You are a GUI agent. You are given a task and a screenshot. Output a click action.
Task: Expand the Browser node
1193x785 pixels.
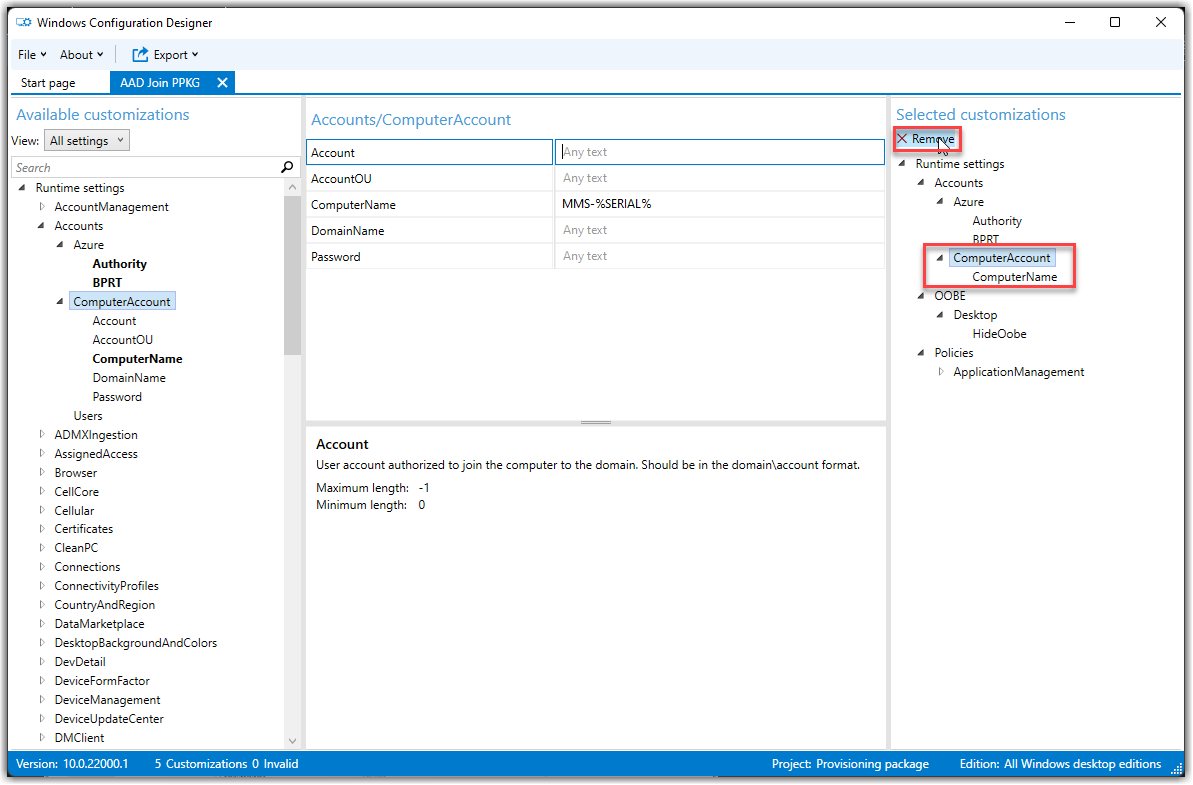[42, 472]
